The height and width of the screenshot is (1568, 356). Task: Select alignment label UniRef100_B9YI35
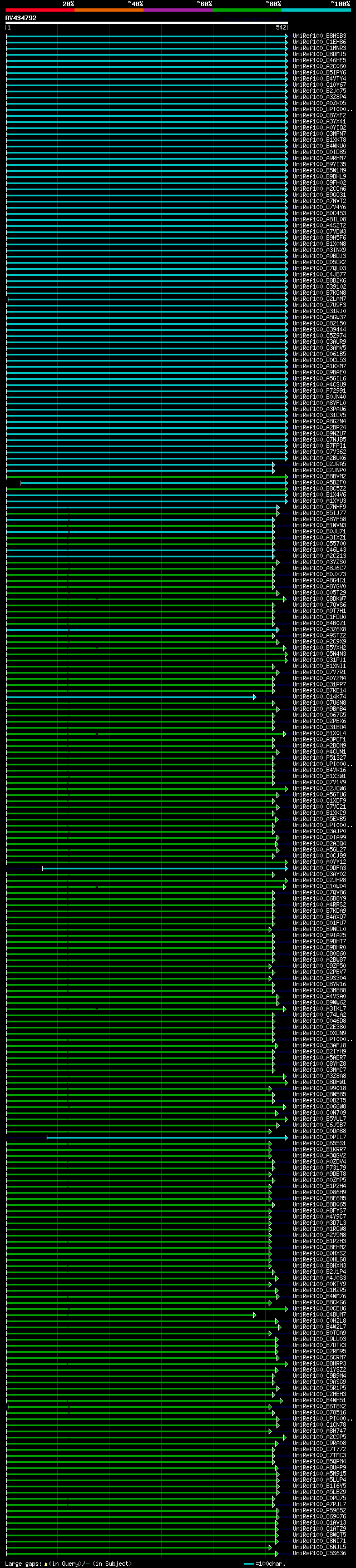(x=319, y=164)
